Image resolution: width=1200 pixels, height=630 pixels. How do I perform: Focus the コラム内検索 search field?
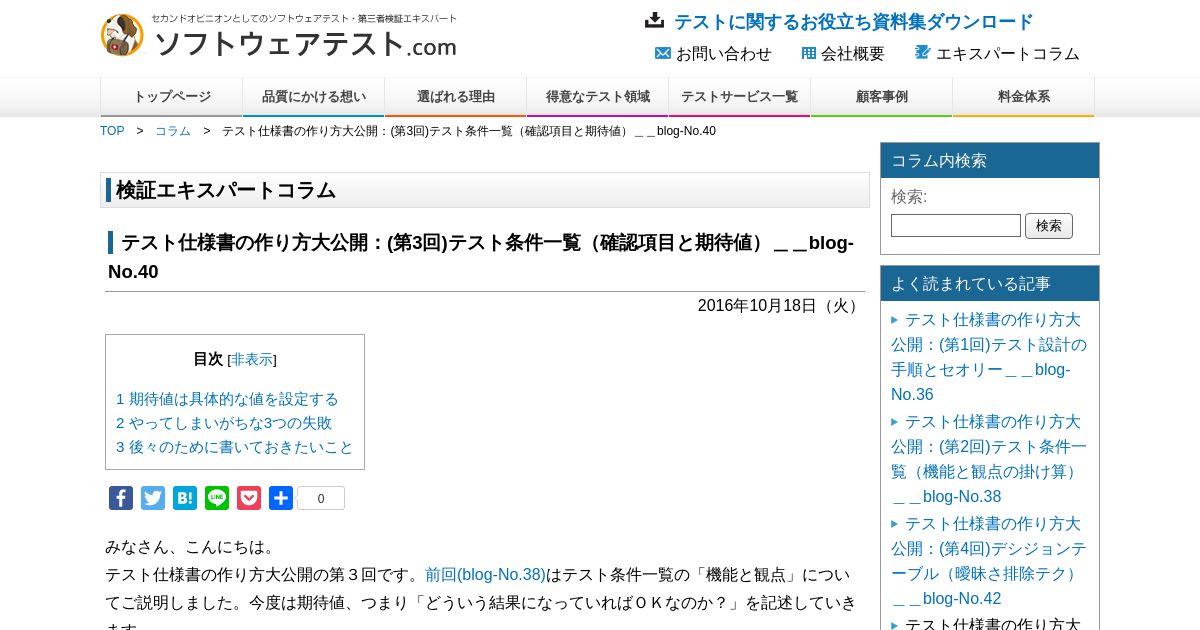pyautogui.click(x=956, y=226)
